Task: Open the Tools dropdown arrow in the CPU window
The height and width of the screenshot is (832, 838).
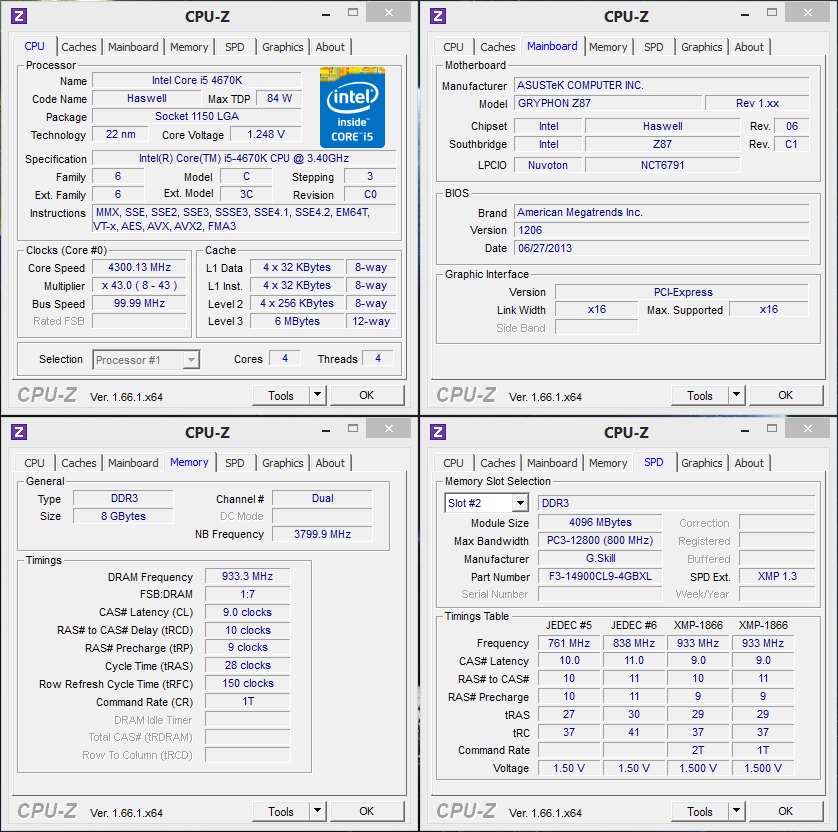Action: point(317,395)
